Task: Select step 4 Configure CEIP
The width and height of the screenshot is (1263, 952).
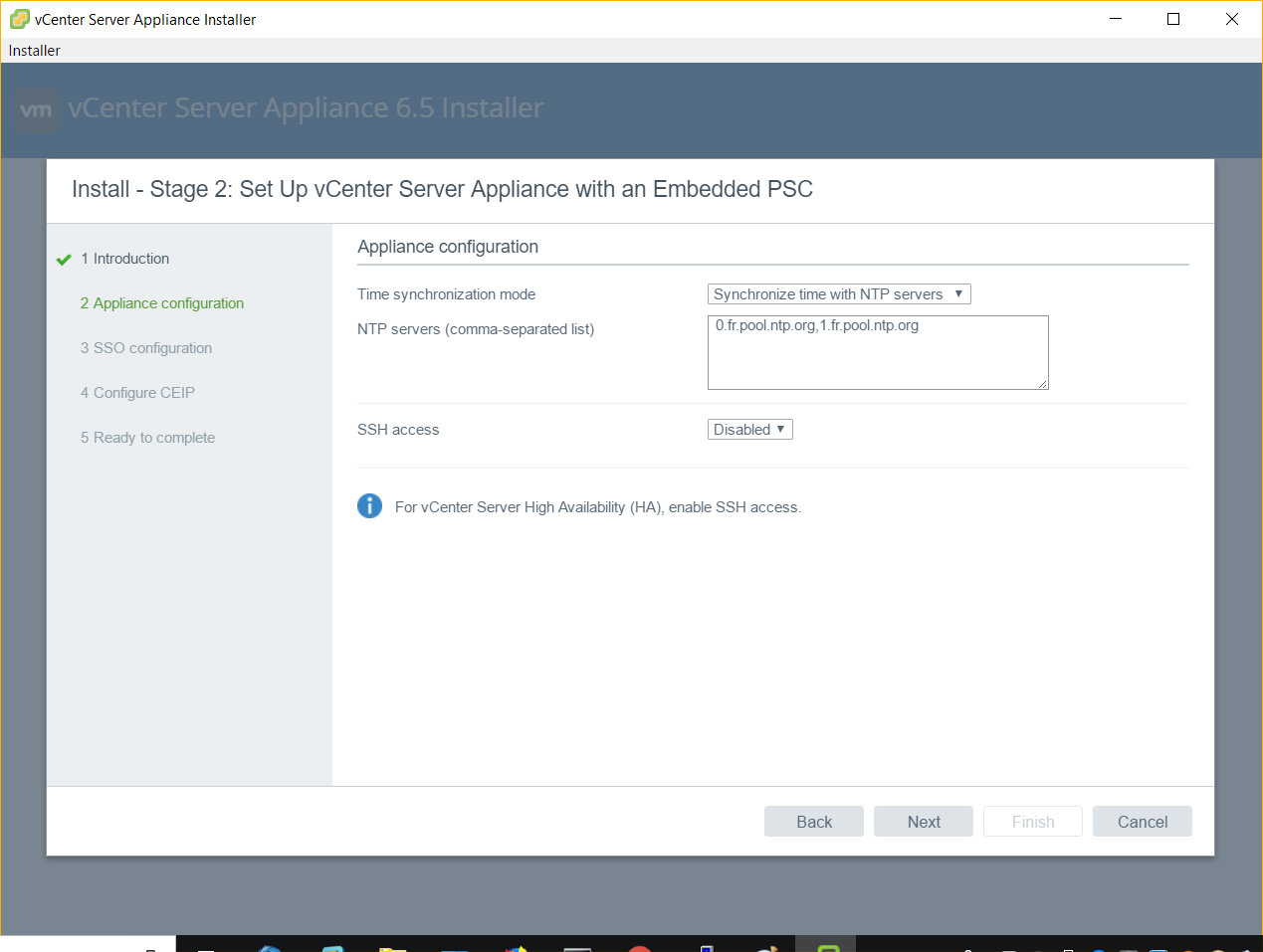Action: point(137,393)
